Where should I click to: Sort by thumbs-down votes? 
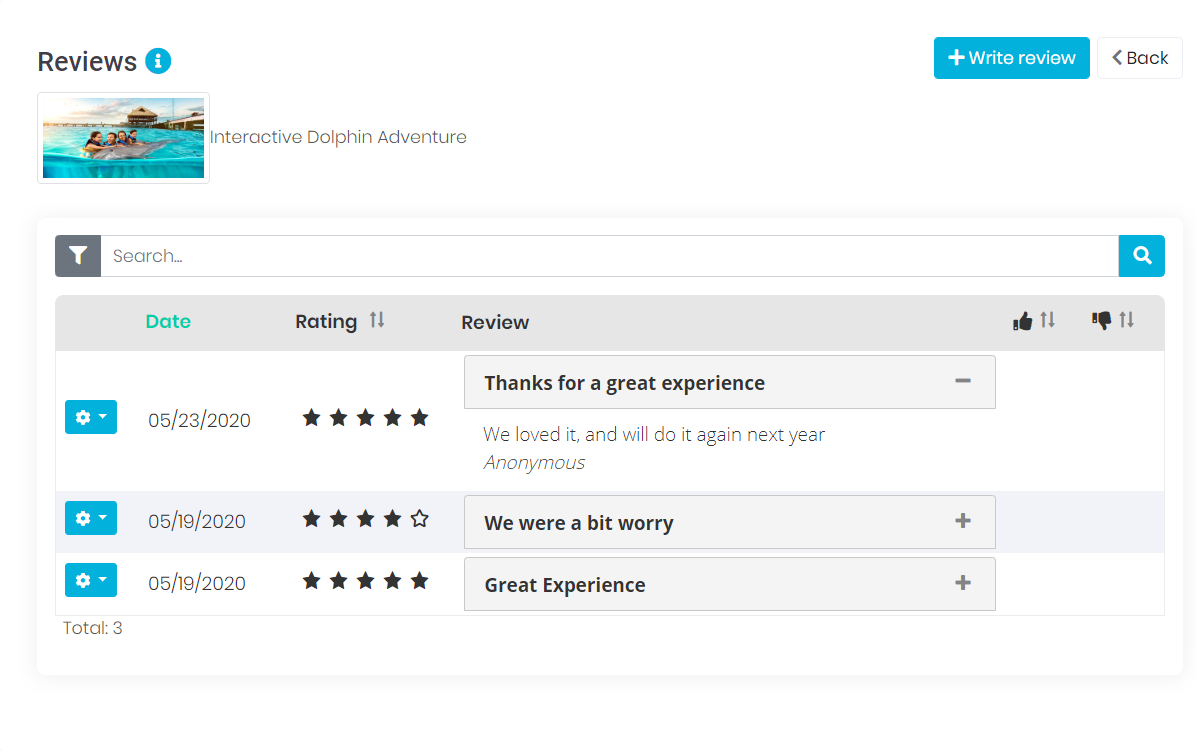point(1113,321)
